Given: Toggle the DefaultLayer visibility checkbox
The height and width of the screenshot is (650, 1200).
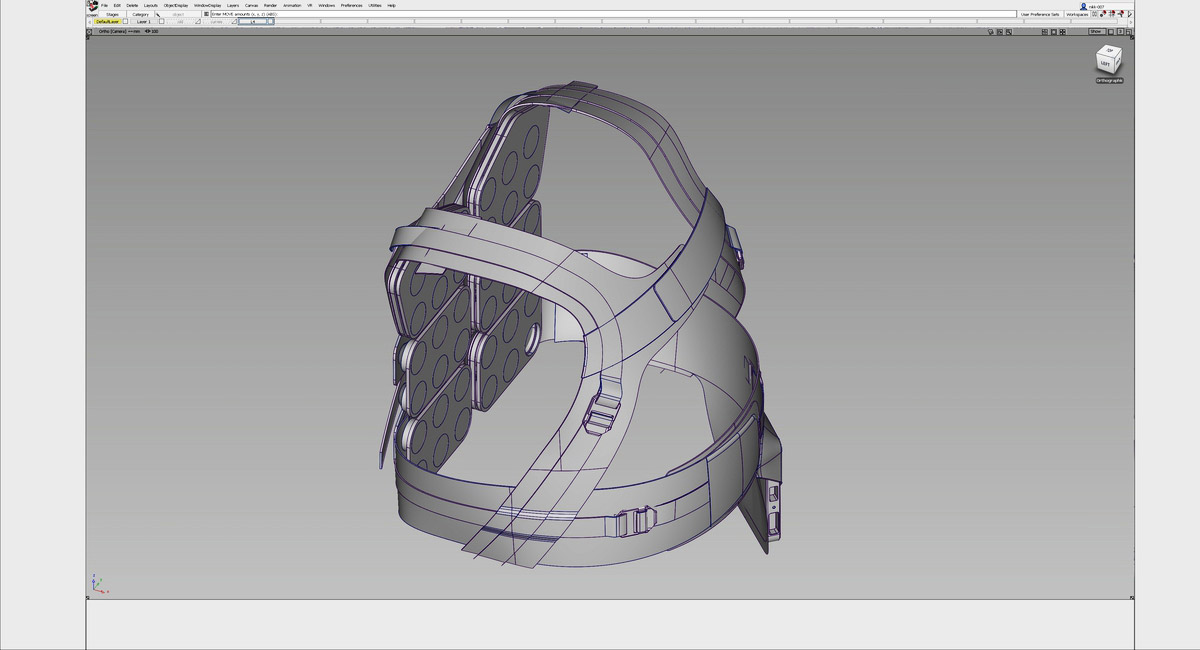Looking at the screenshot, I should click(x=125, y=22).
